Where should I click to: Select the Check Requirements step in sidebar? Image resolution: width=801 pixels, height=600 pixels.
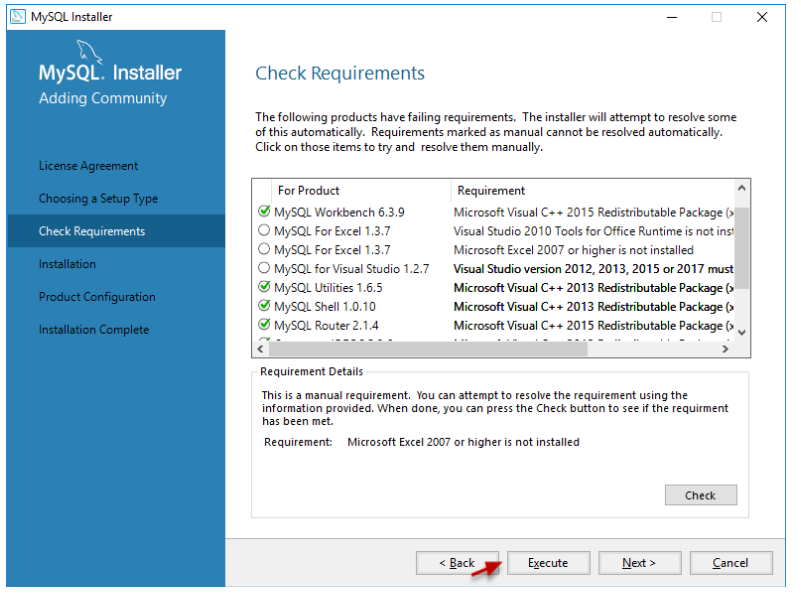point(116,231)
